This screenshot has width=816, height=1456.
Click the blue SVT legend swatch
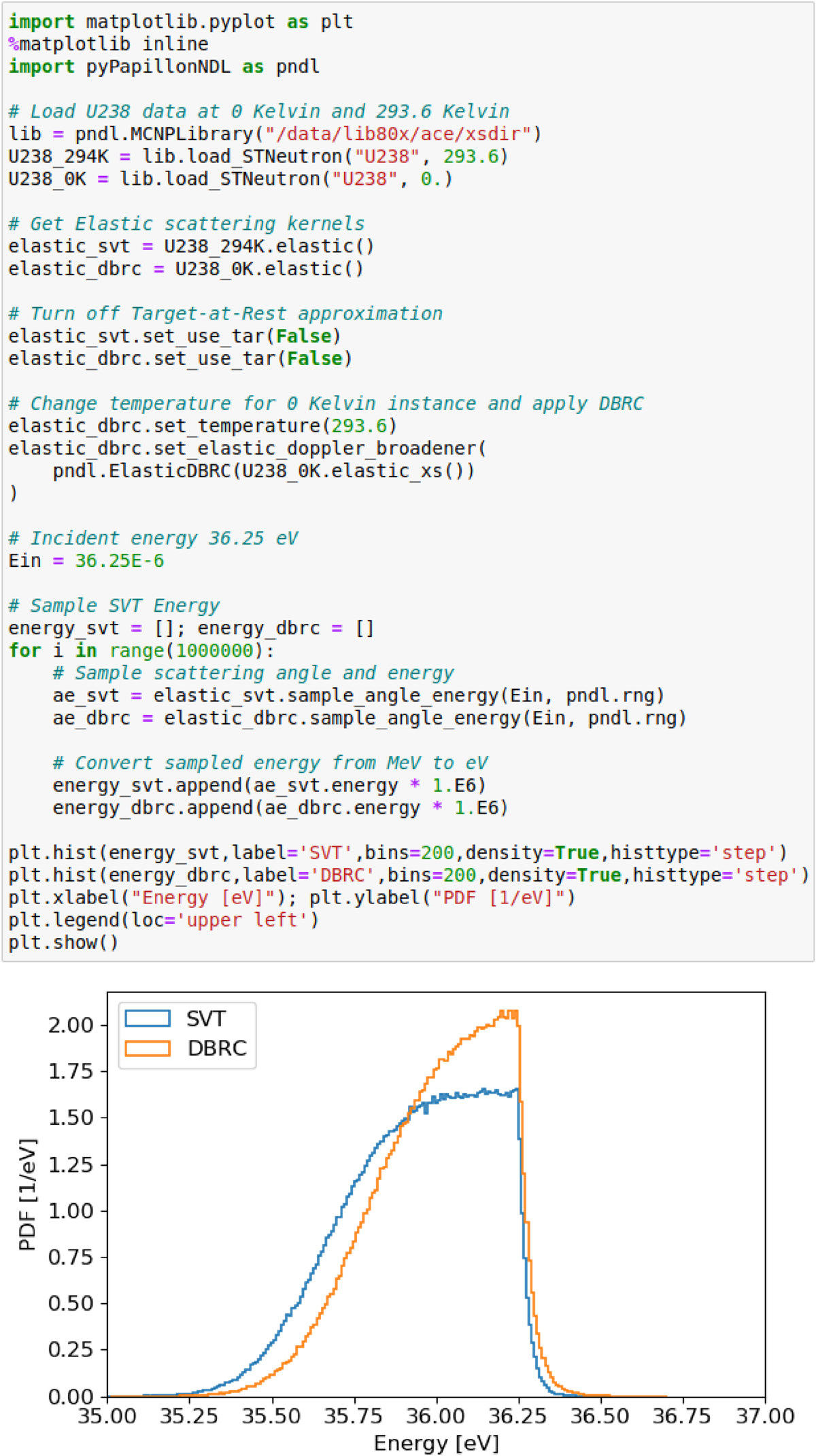pos(148,1018)
